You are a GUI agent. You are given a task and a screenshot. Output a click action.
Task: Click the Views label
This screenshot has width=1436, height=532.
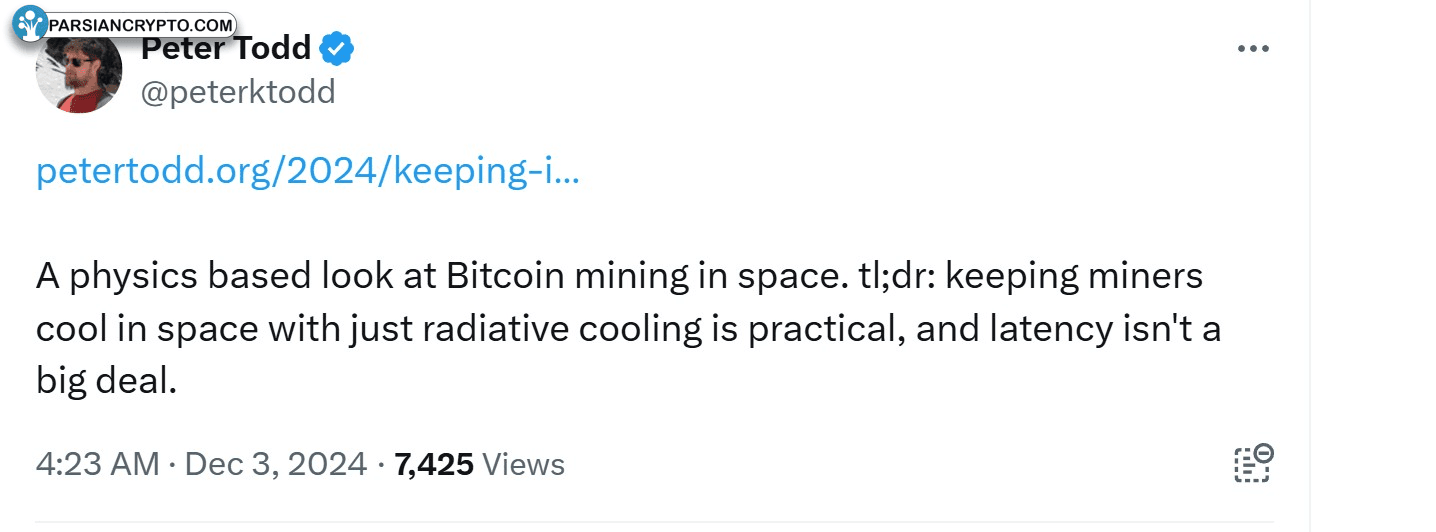pos(524,464)
